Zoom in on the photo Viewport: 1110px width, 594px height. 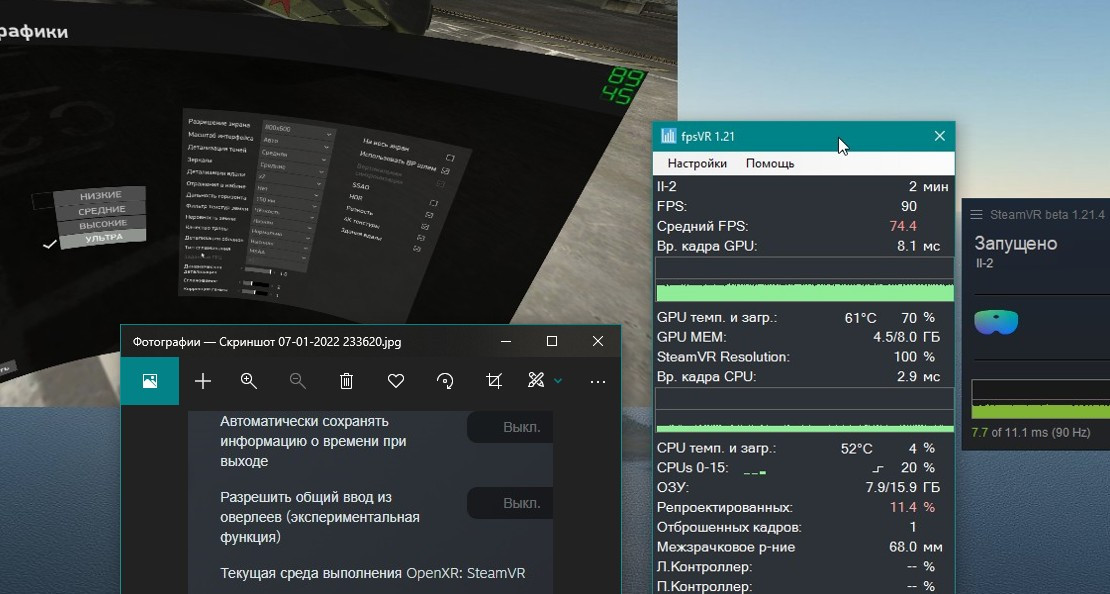coord(248,381)
